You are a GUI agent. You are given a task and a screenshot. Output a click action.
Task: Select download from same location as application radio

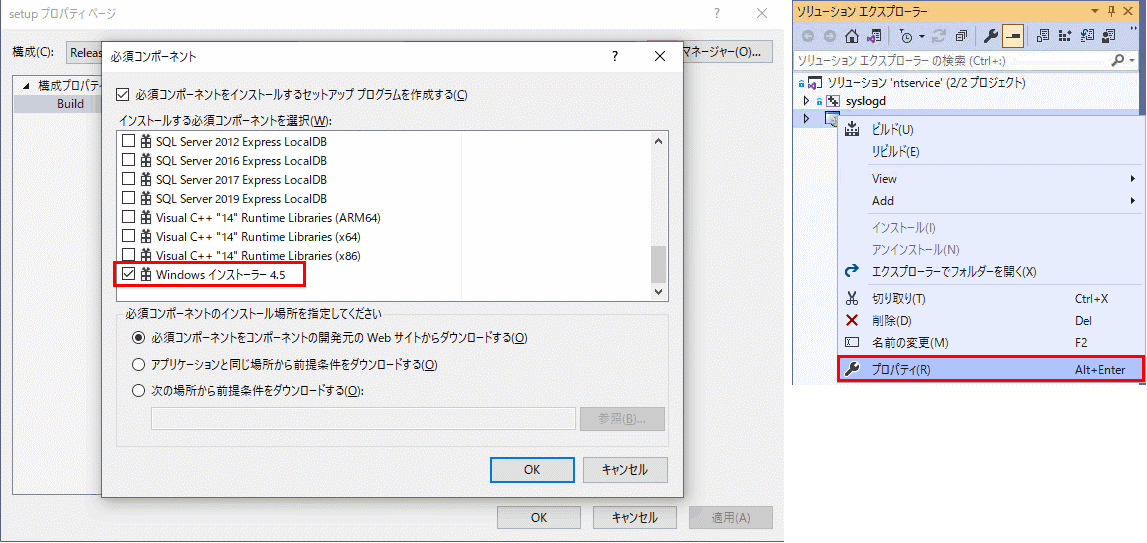click(x=138, y=364)
